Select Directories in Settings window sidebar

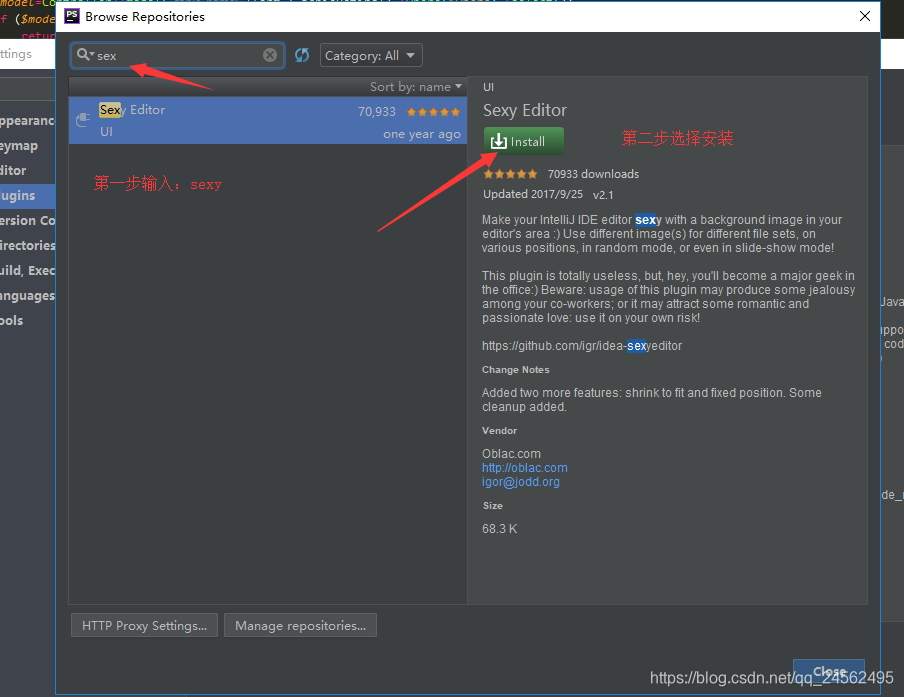tap(28, 246)
